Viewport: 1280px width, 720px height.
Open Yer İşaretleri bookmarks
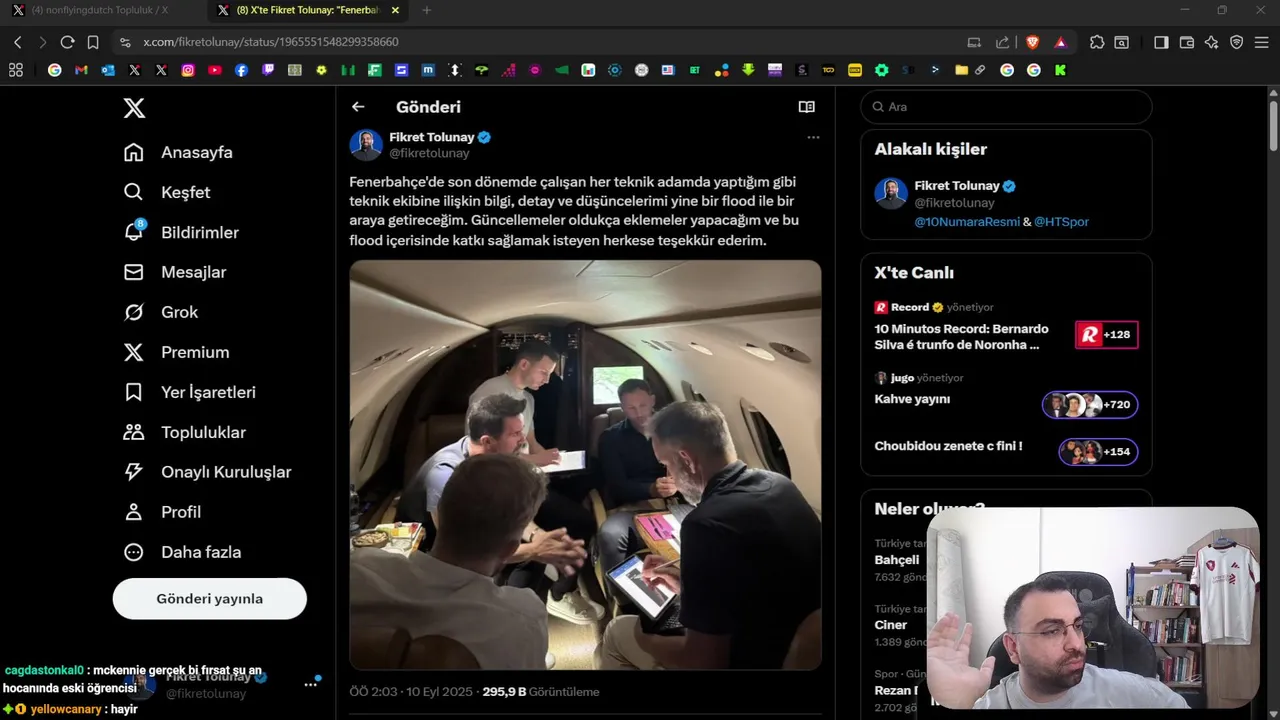tap(190, 392)
